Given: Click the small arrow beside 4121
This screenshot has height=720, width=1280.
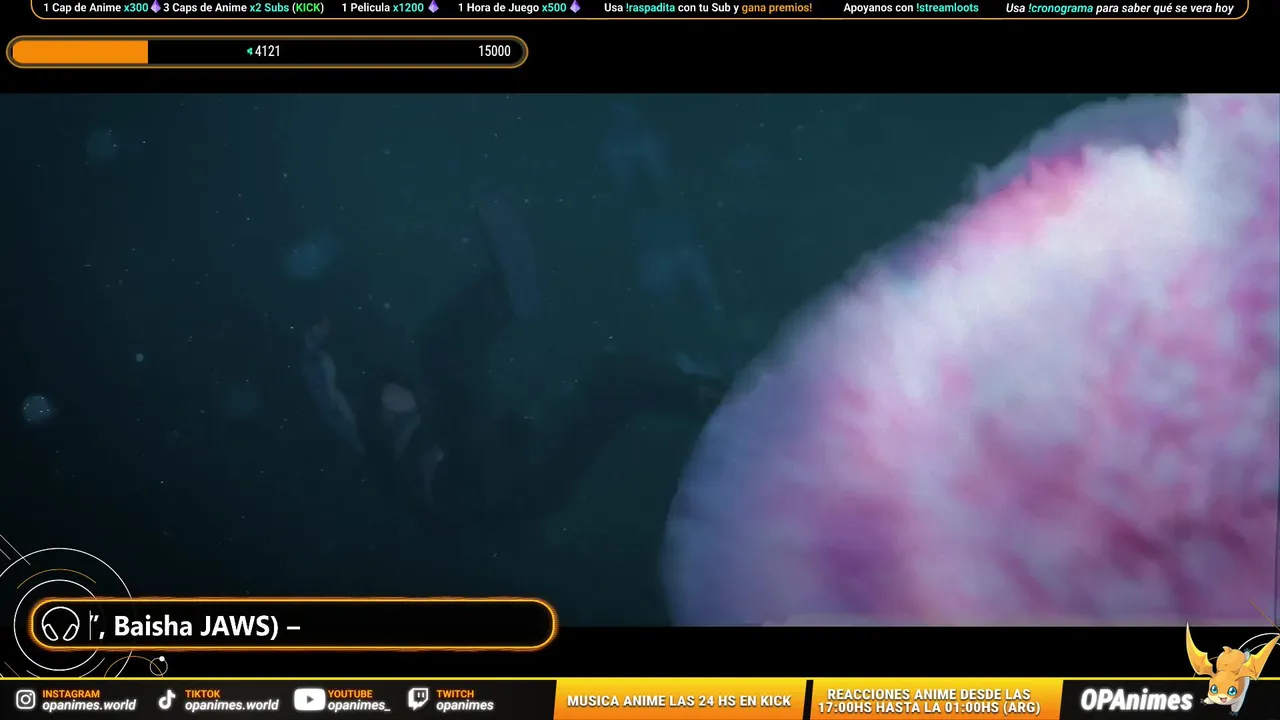Looking at the screenshot, I should [250, 51].
